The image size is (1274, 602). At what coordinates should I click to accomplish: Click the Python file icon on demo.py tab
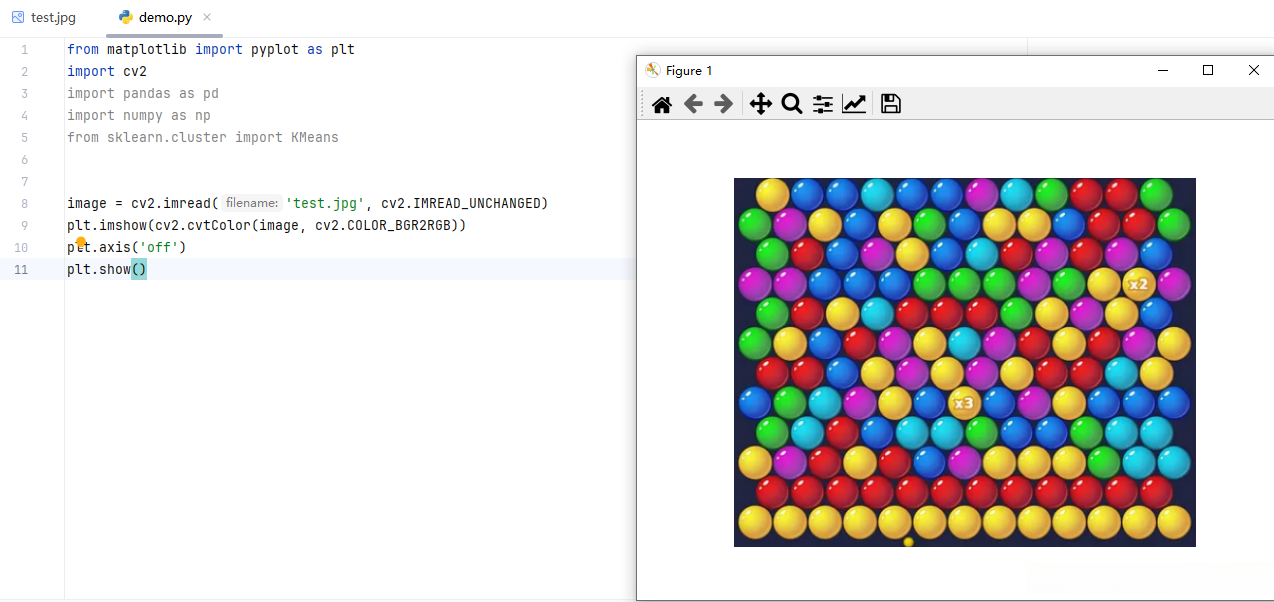click(125, 18)
